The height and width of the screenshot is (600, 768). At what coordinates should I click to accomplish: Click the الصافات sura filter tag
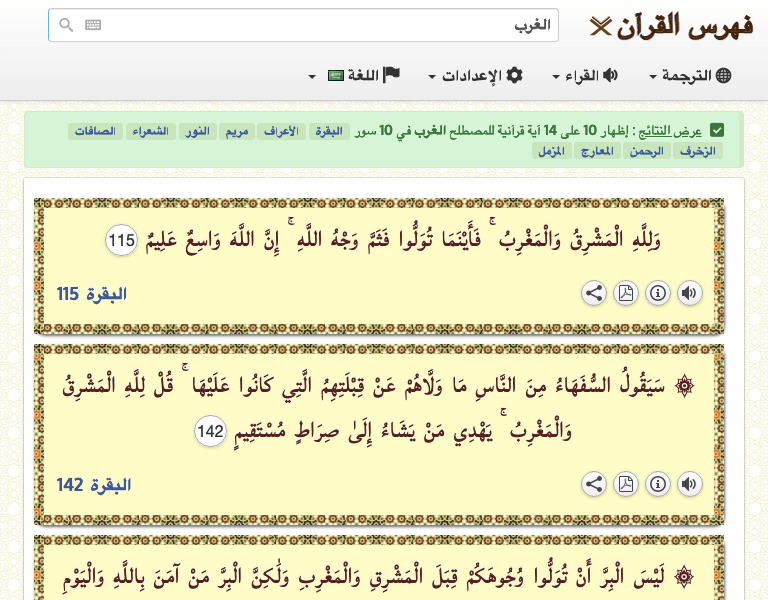click(x=95, y=131)
